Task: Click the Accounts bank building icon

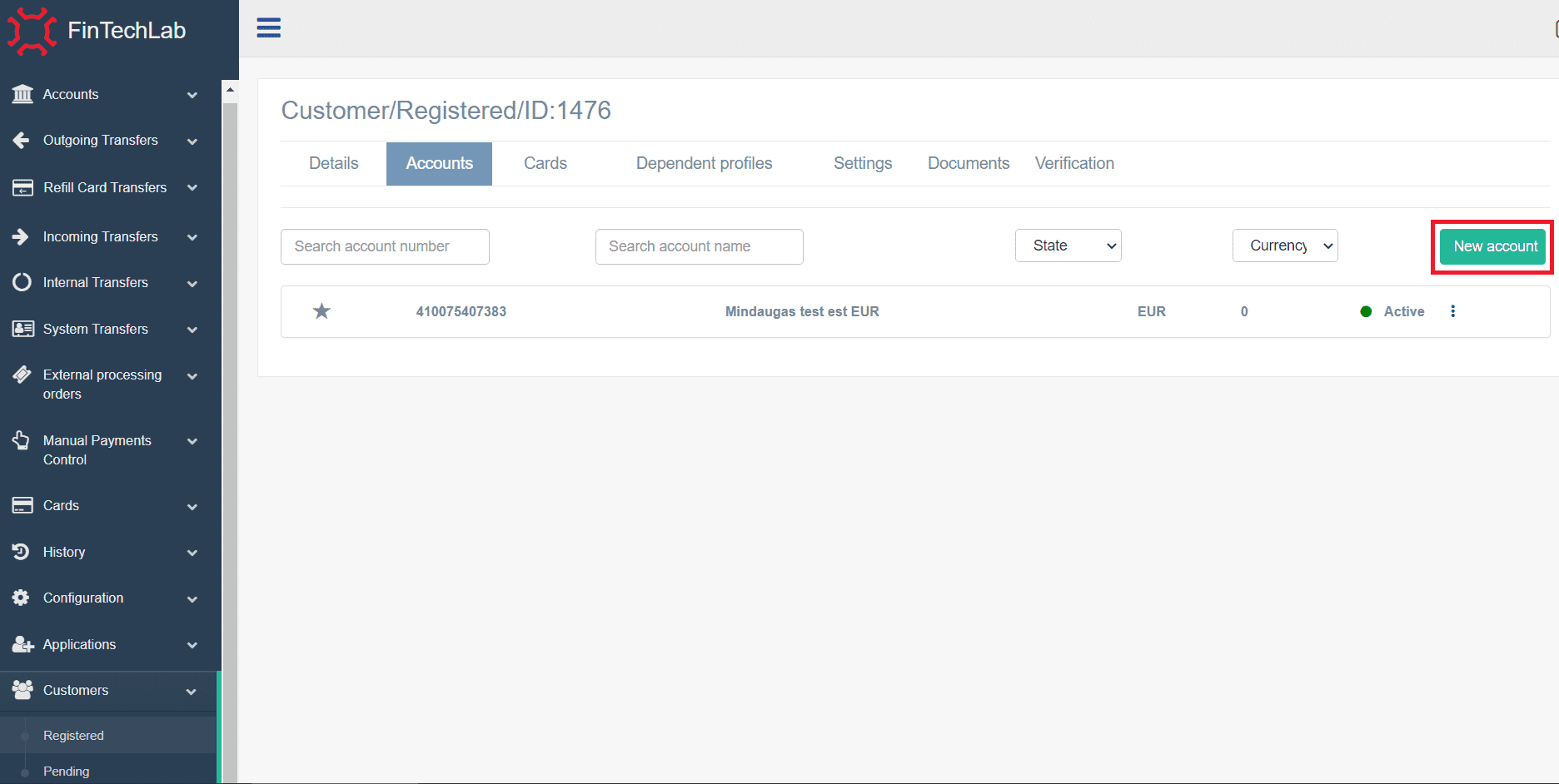Action: pyautogui.click(x=22, y=94)
